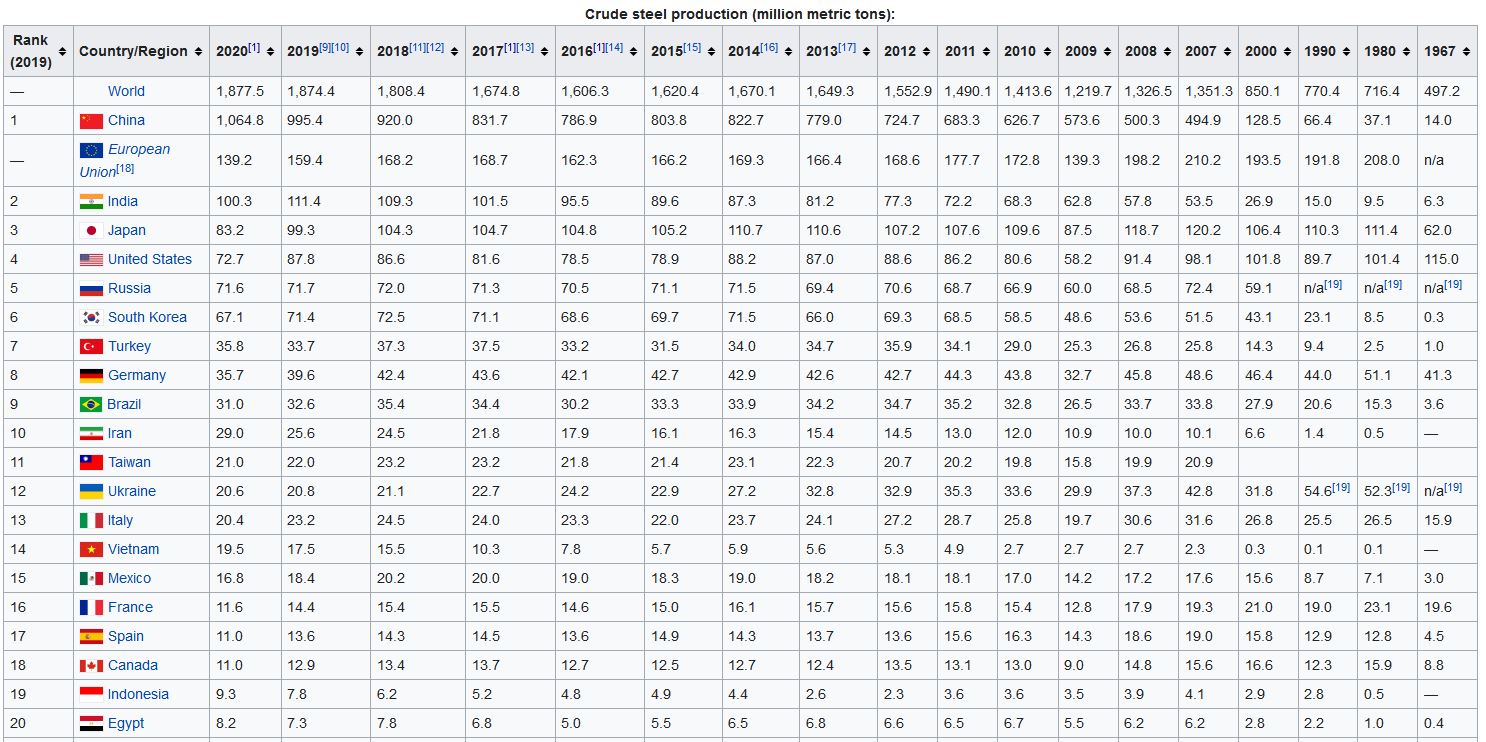Click the France flag icon
Screen dimensions: 1486x742
pyautogui.click(x=92, y=608)
